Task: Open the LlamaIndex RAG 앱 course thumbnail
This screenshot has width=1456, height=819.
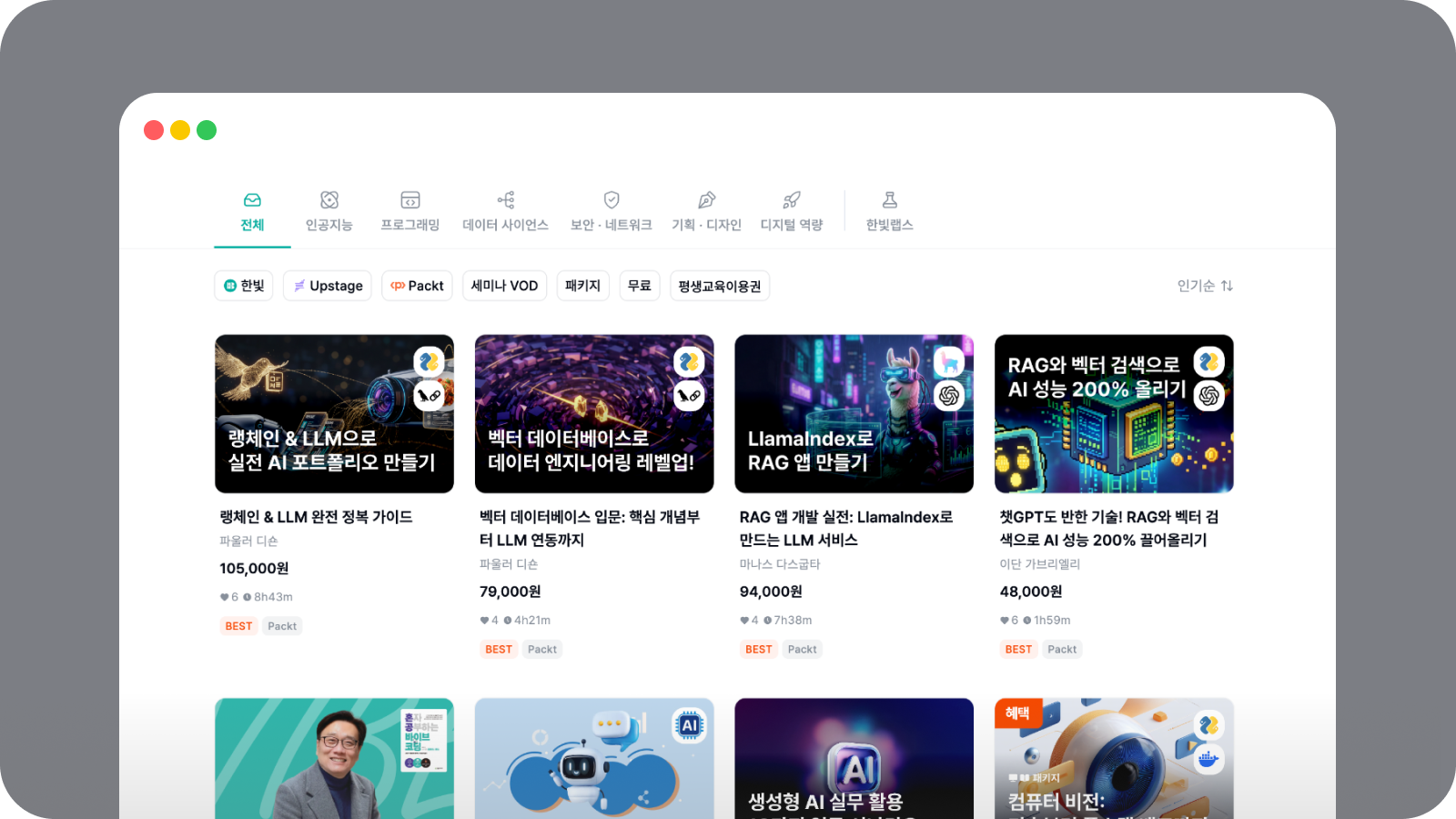Action: pyautogui.click(x=854, y=414)
